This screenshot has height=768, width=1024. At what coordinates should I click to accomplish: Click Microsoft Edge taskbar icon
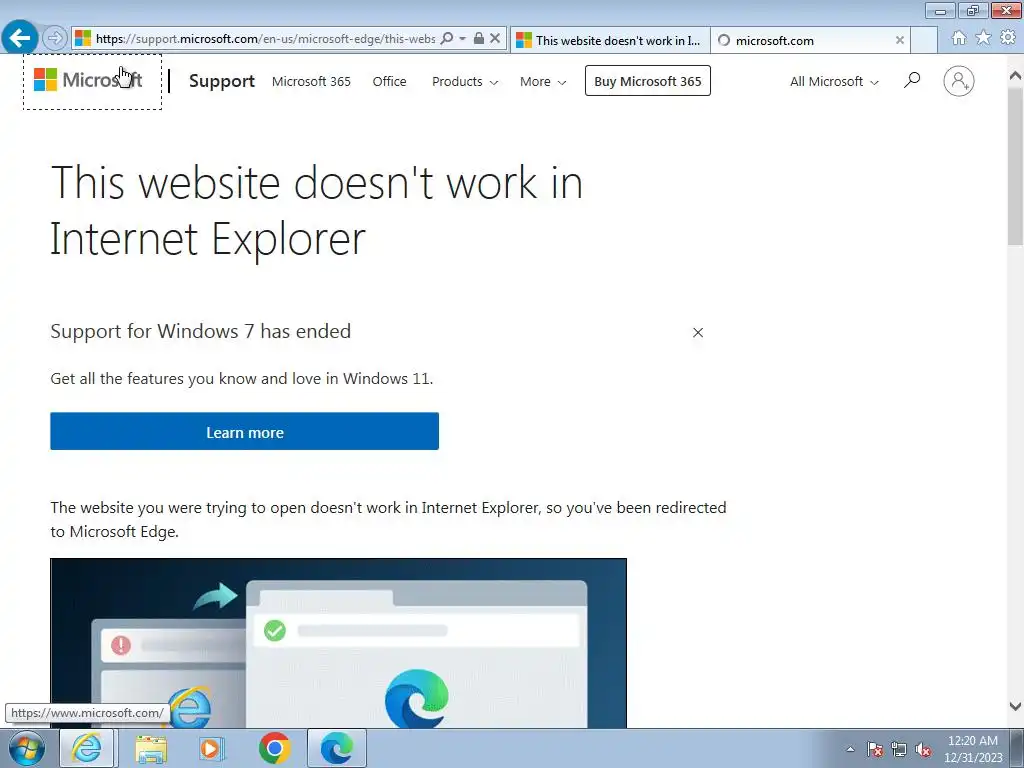(x=336, y=748)
